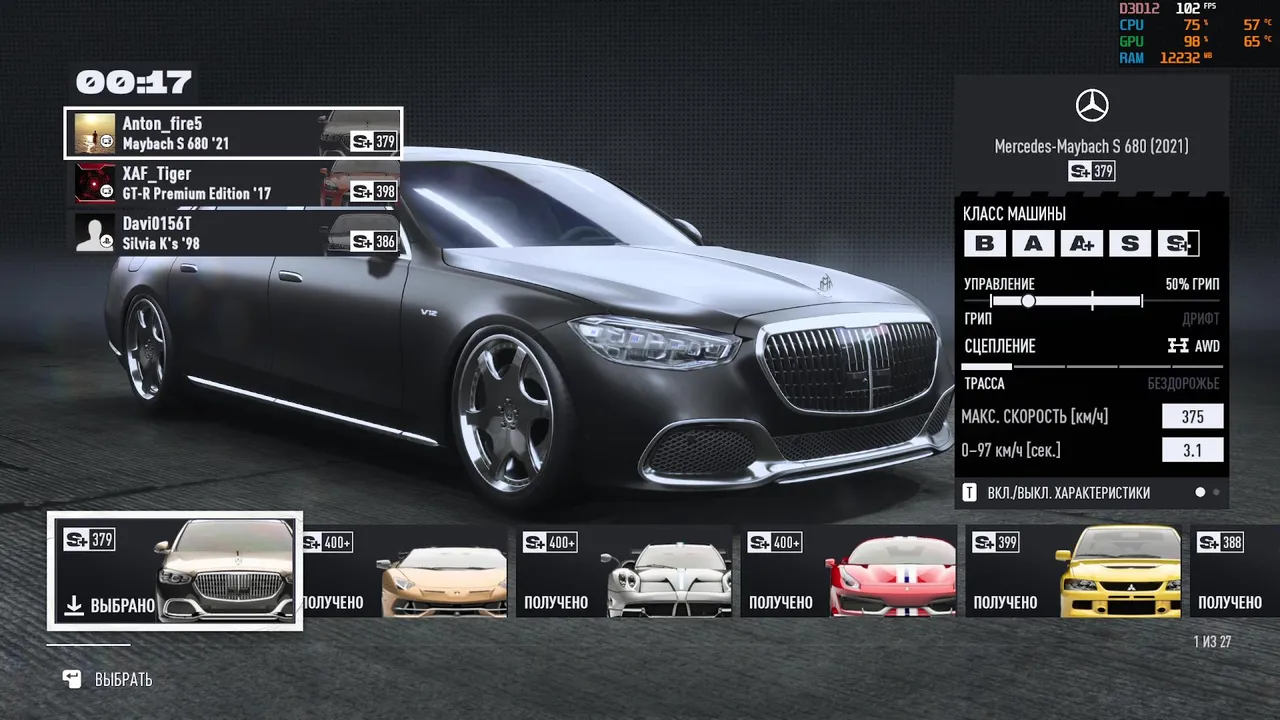Choose car class S+

pyautogui.click(x=1178, y=243)
